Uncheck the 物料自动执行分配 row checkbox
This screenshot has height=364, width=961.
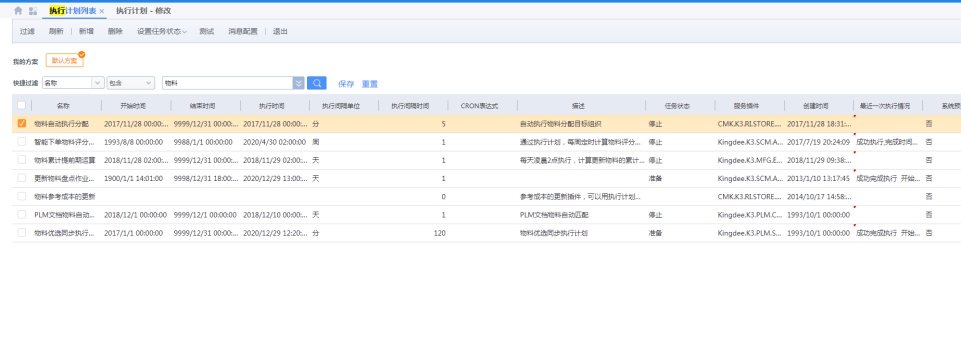coord(21,124)
